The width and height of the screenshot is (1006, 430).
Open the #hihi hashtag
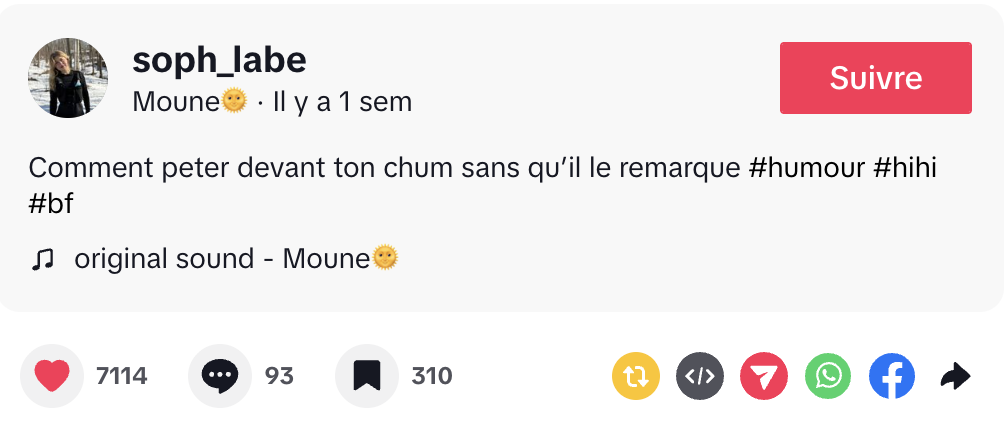(906, 168)
